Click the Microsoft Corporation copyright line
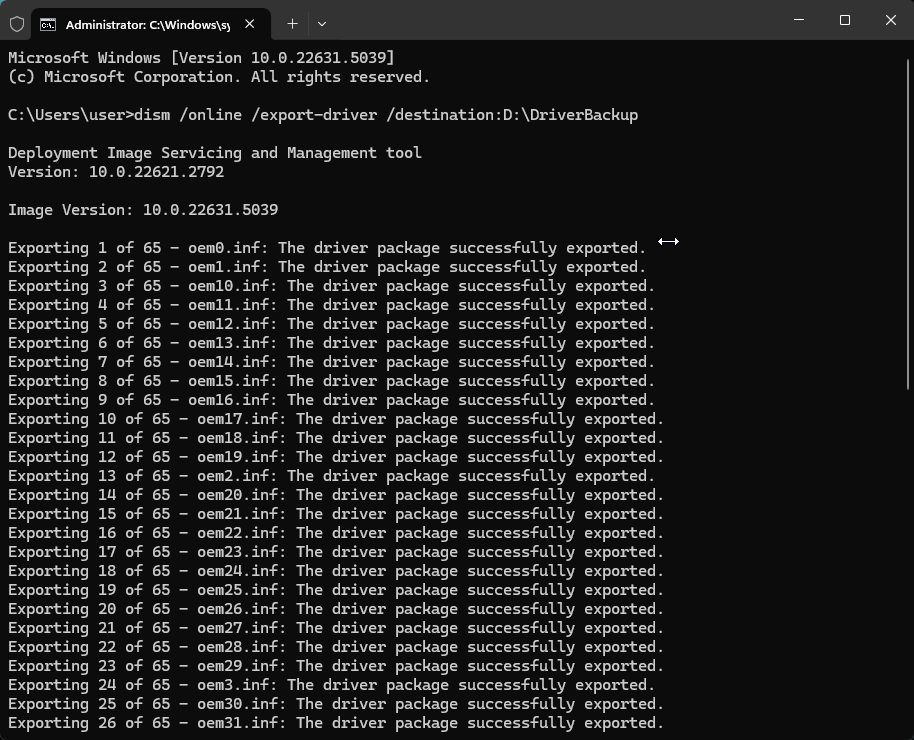Screen dimensions: 914x740 click(218, 76)
